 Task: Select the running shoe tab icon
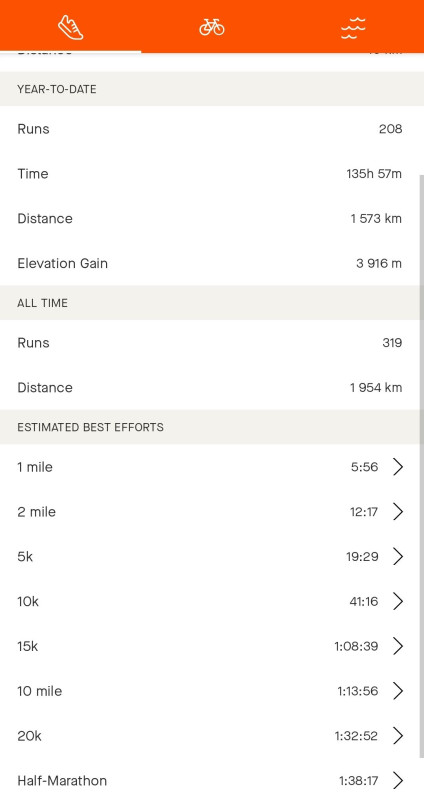(x=70, y=27)
